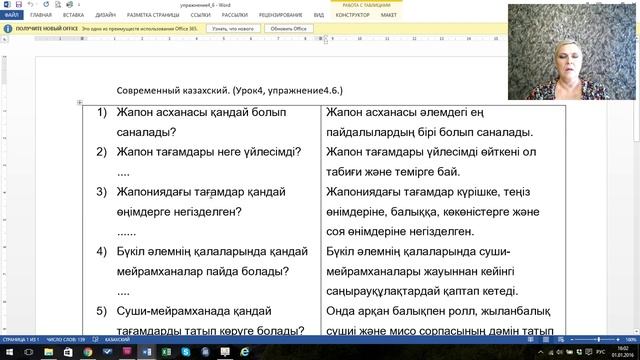Click the 100% zoom level indicator
Image resolution: width=640 pixels, height=360 pixels.
pos(631,340)
